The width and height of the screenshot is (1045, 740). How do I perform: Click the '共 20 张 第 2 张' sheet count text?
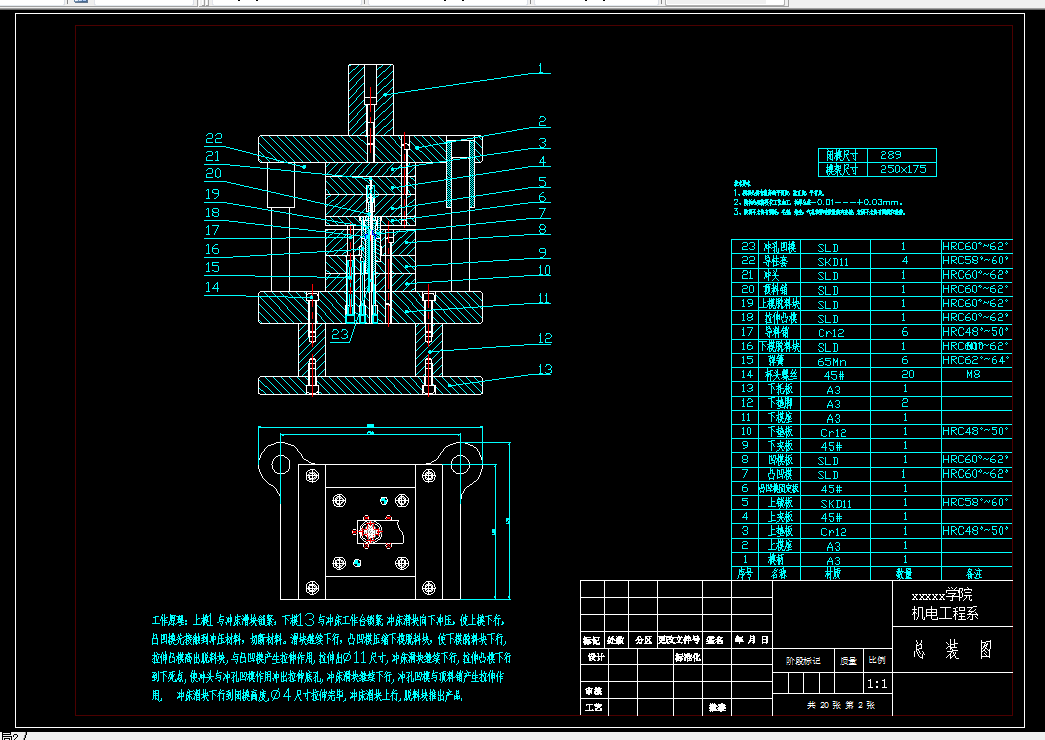click(x=841, y=705)
